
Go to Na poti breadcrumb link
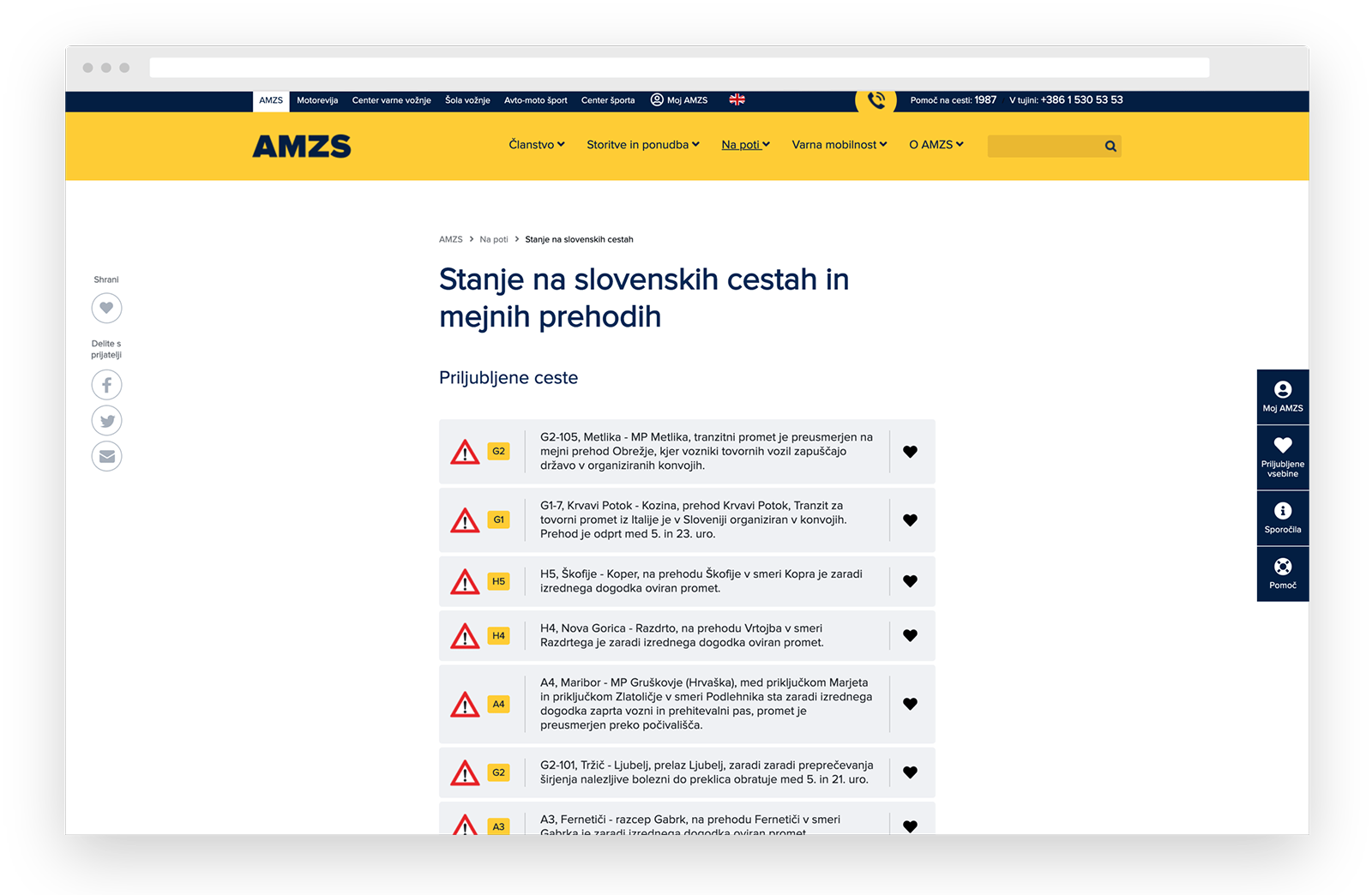pos(494,239)
